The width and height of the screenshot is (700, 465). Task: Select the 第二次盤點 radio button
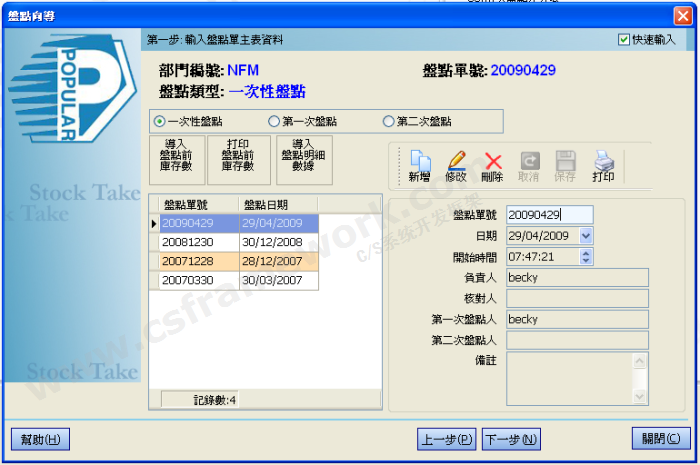pyautogui.click(x=388, y=121)
